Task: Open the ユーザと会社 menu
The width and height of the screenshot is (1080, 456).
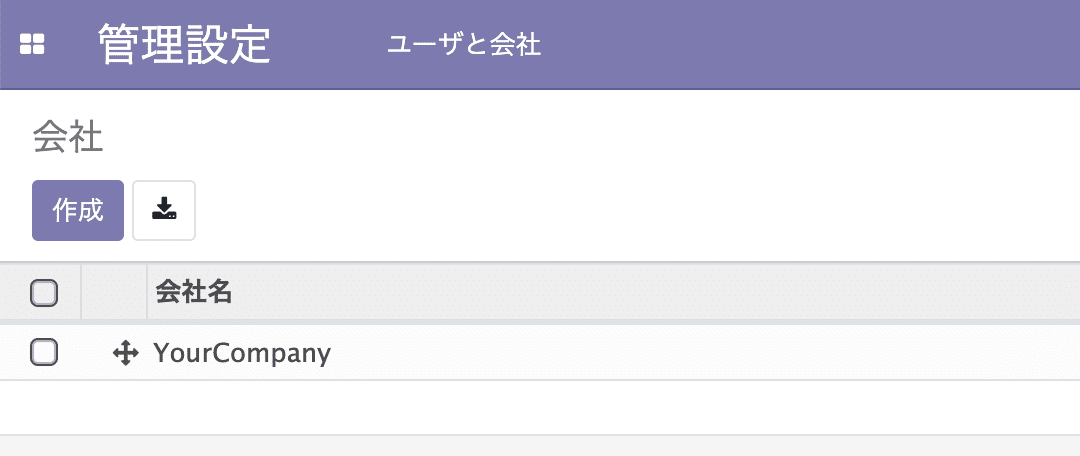Action: [464, 45]
